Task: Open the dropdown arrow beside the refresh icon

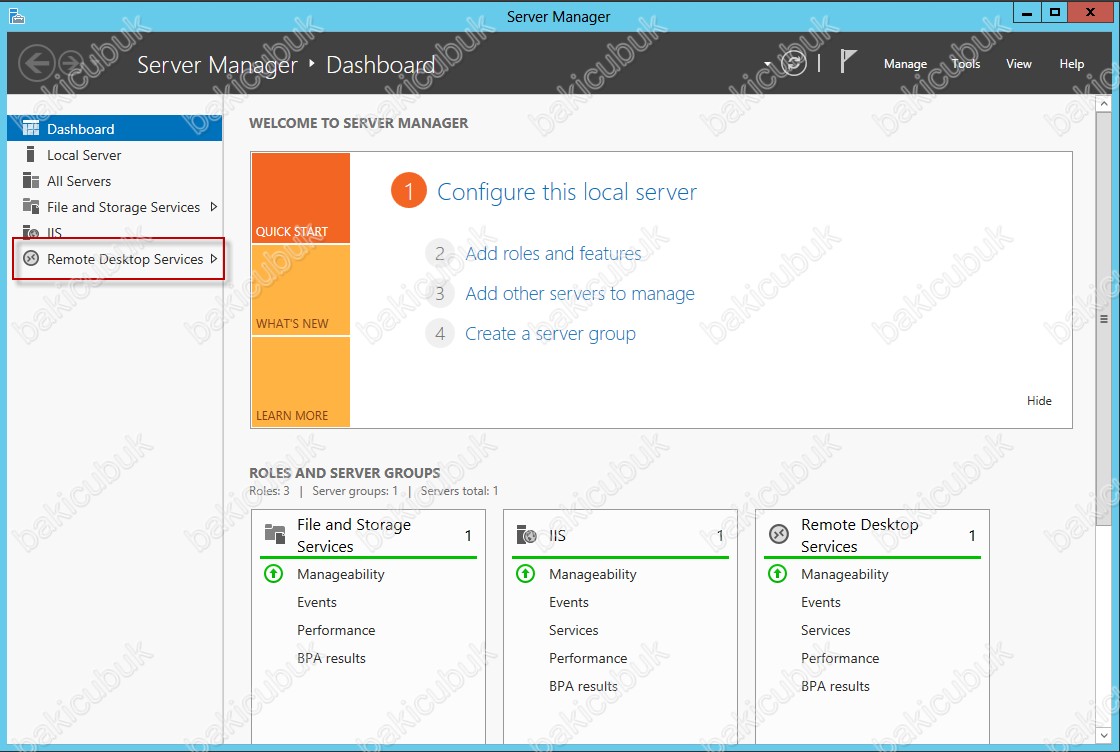Action: coord(768,64)
